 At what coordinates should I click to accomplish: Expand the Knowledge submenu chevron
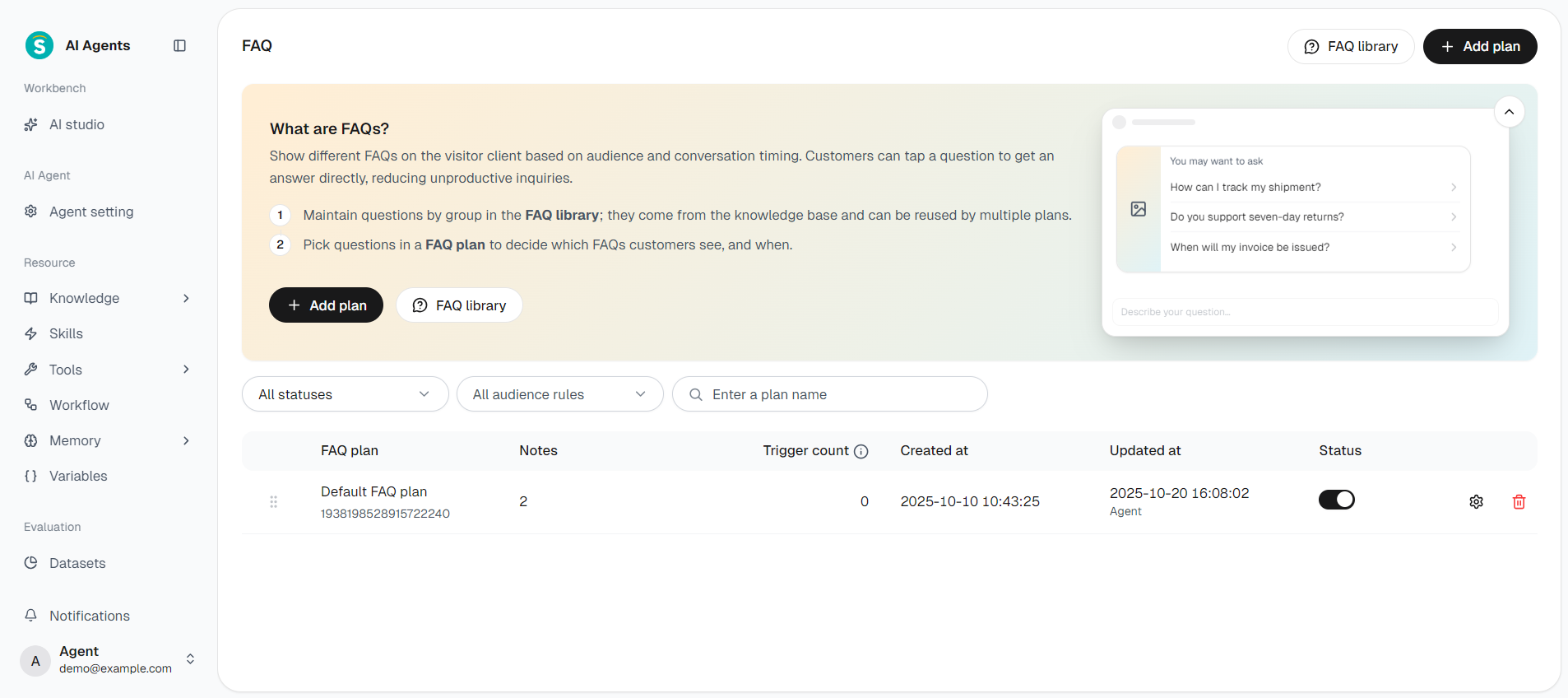(x=186, y=298)
